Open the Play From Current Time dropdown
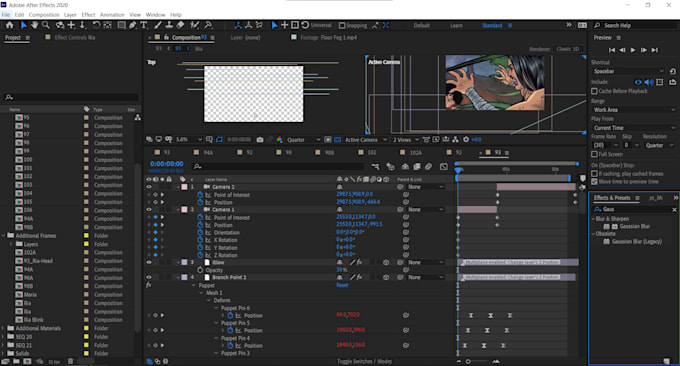 [634, 128]
